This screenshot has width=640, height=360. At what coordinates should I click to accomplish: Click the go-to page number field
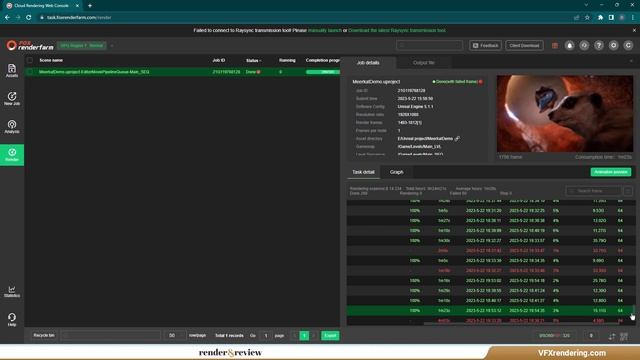pos(266,336)
